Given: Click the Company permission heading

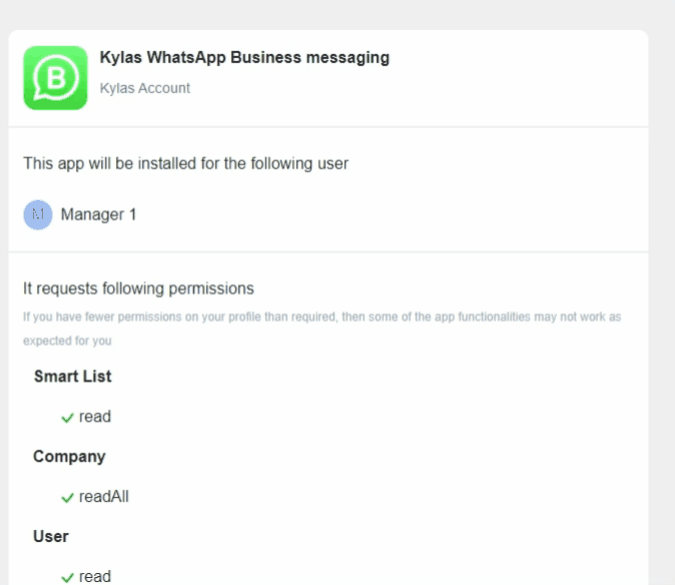Looking at the screenshot, I should [x=69, y=457].
